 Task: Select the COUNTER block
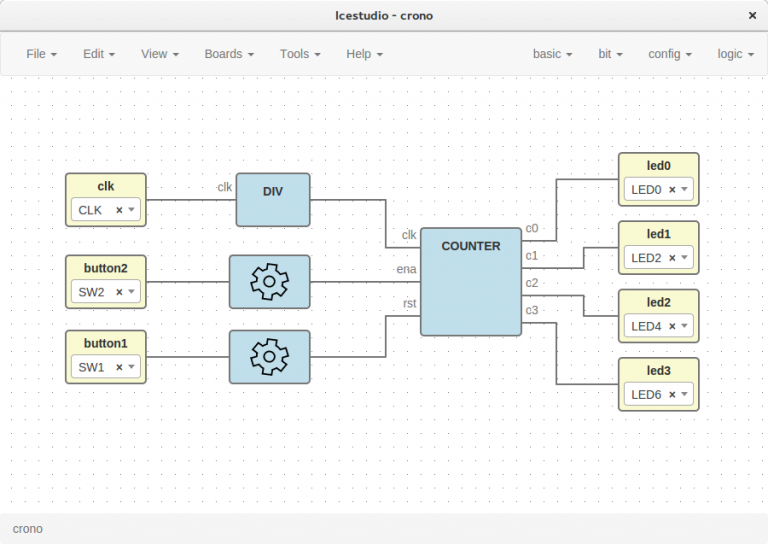tap(471, 281)
